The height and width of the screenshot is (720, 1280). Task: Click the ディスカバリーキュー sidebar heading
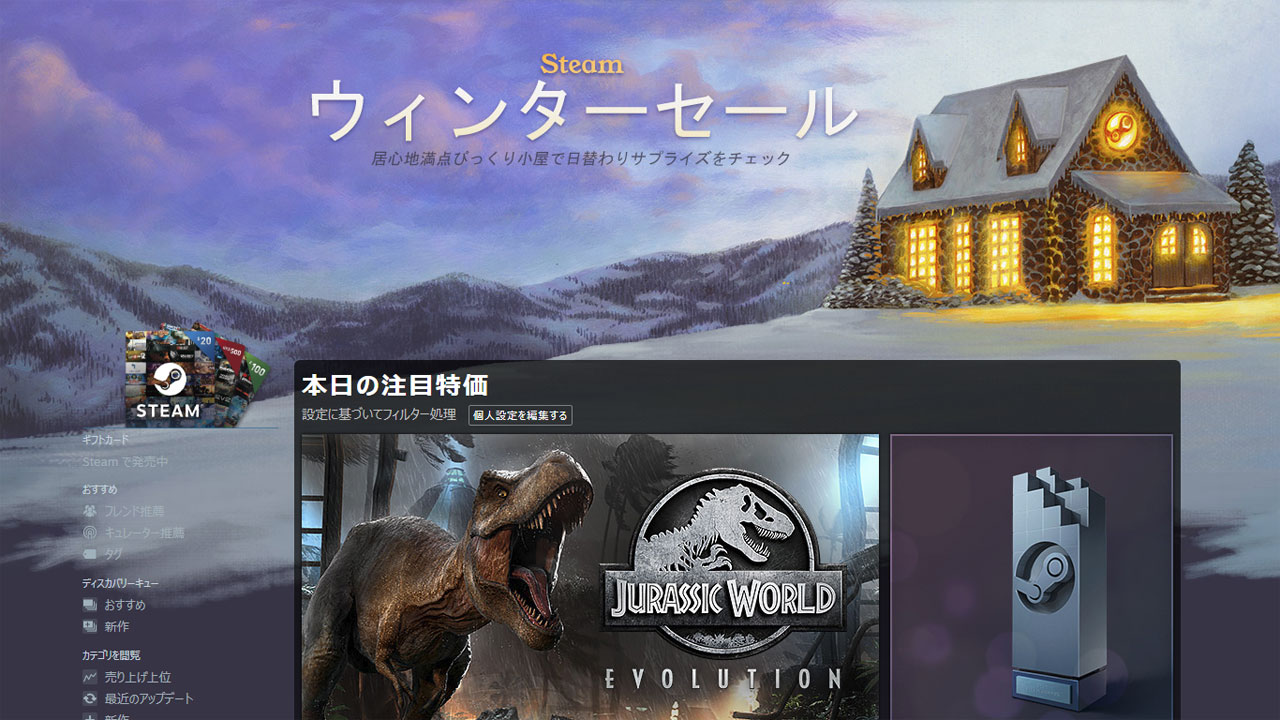(x=120, y=583)
